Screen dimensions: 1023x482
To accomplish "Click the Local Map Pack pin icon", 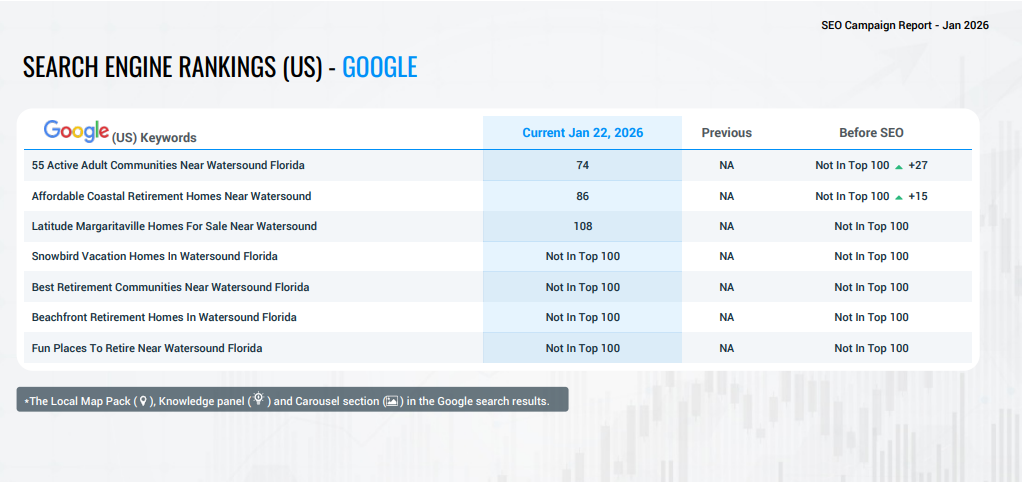I will [x=142, y=401].
